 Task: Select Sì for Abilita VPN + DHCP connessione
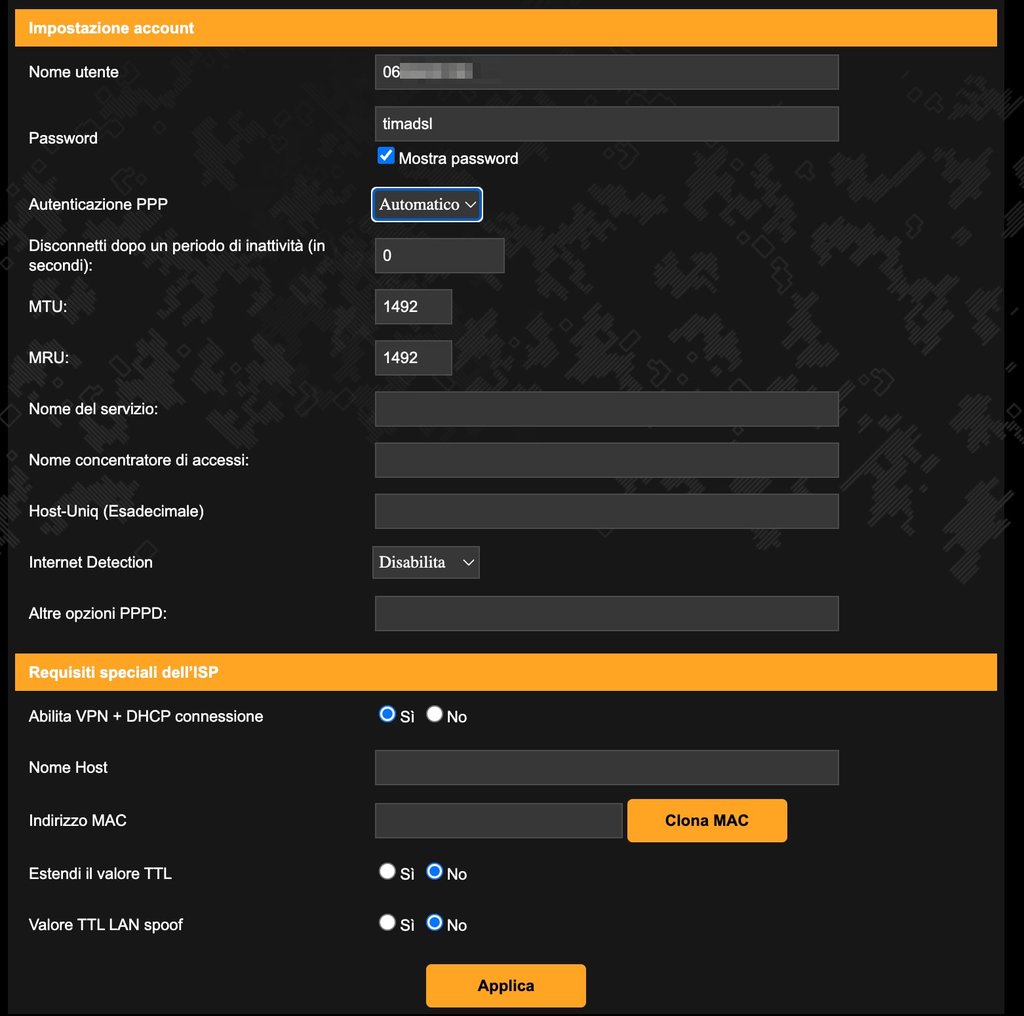pos(387,714)
